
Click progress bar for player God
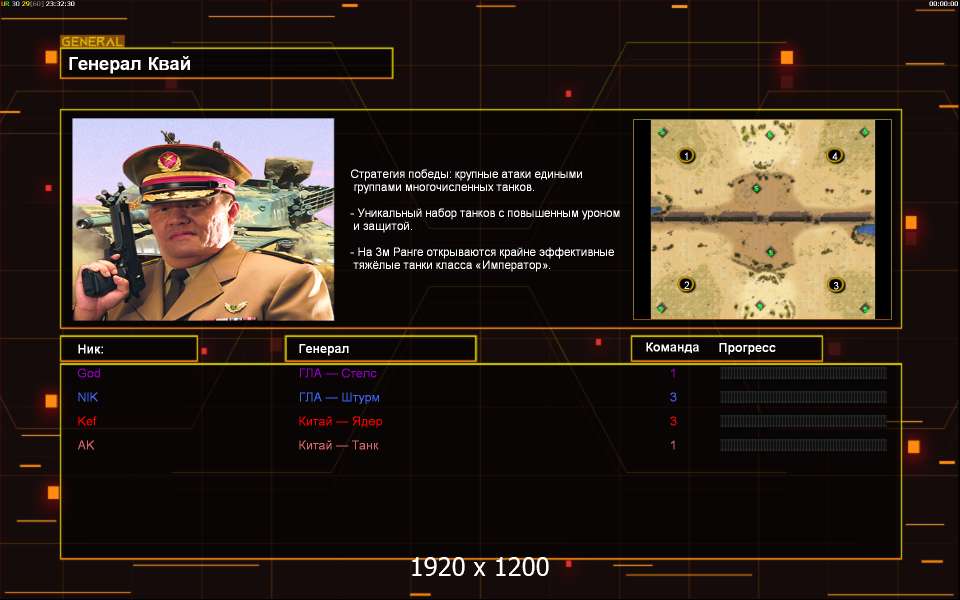click(x=803, y=373)
